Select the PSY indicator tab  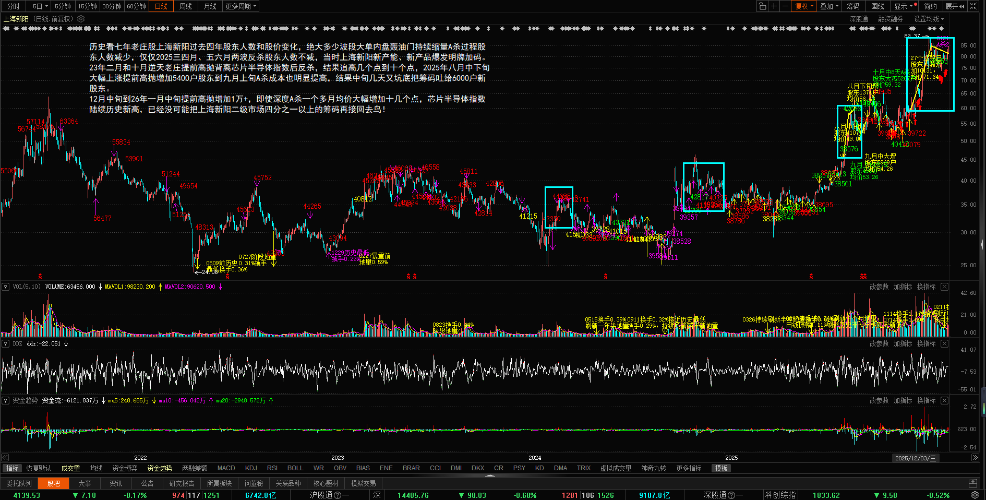519,468
